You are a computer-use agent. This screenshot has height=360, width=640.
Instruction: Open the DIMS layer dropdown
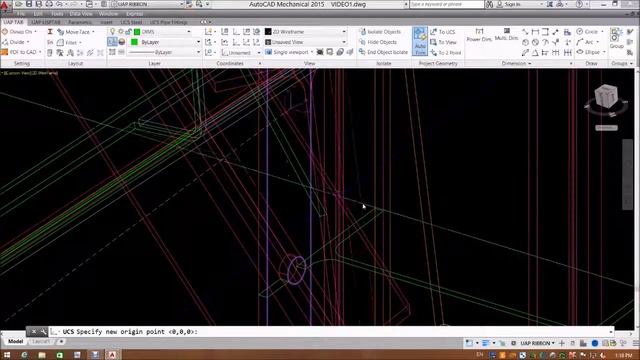189,32
